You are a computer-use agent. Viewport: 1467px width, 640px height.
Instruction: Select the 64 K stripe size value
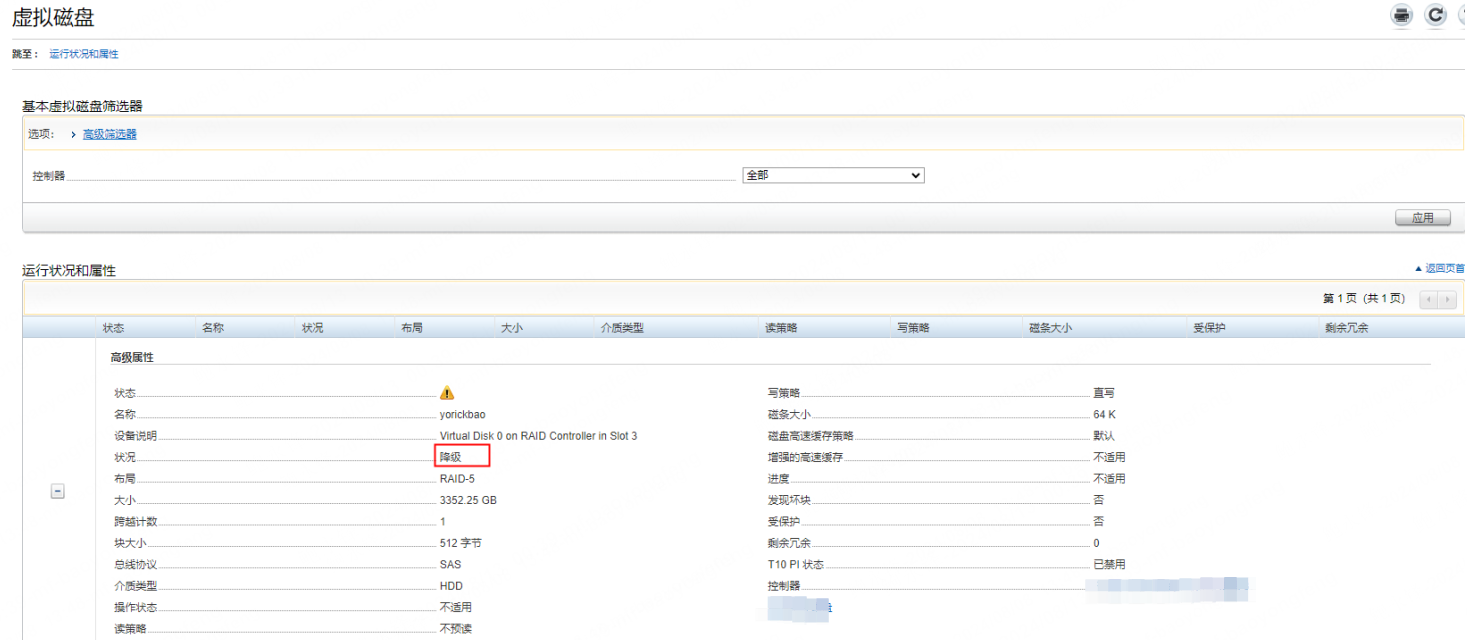point(1104,414)
